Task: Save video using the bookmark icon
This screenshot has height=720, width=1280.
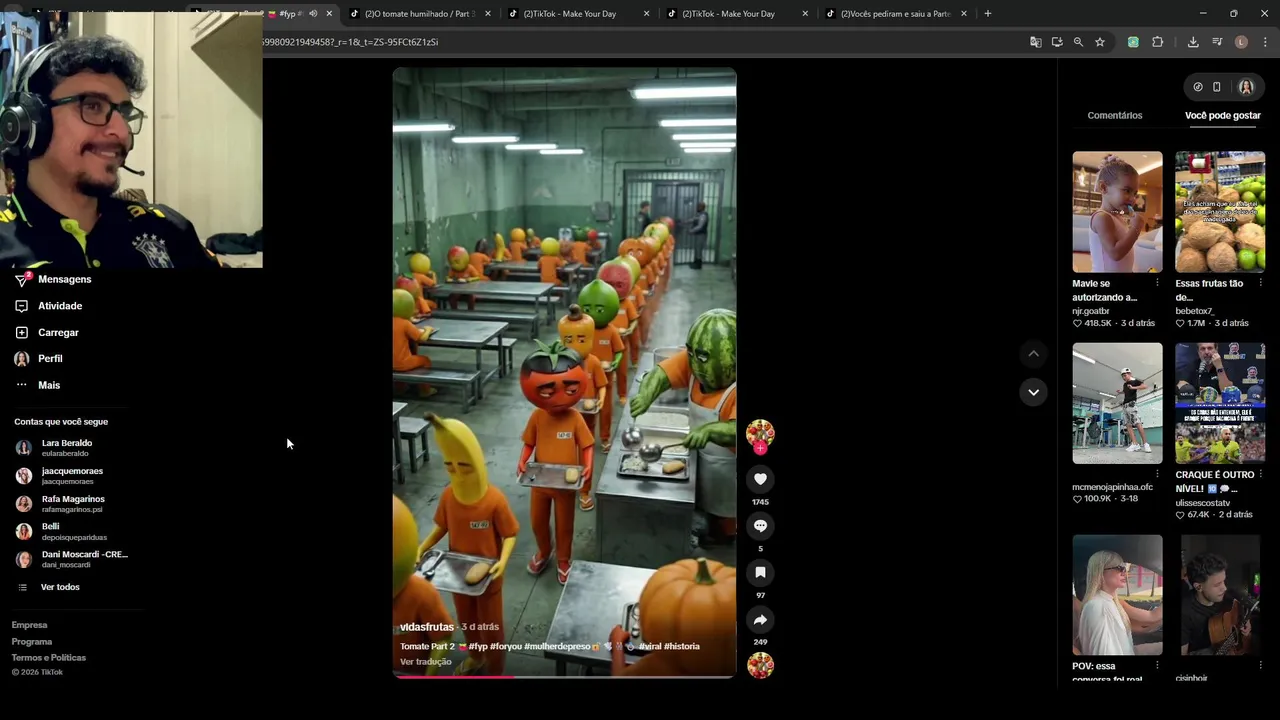Action: pyautogui.click(x=760, y=573)
